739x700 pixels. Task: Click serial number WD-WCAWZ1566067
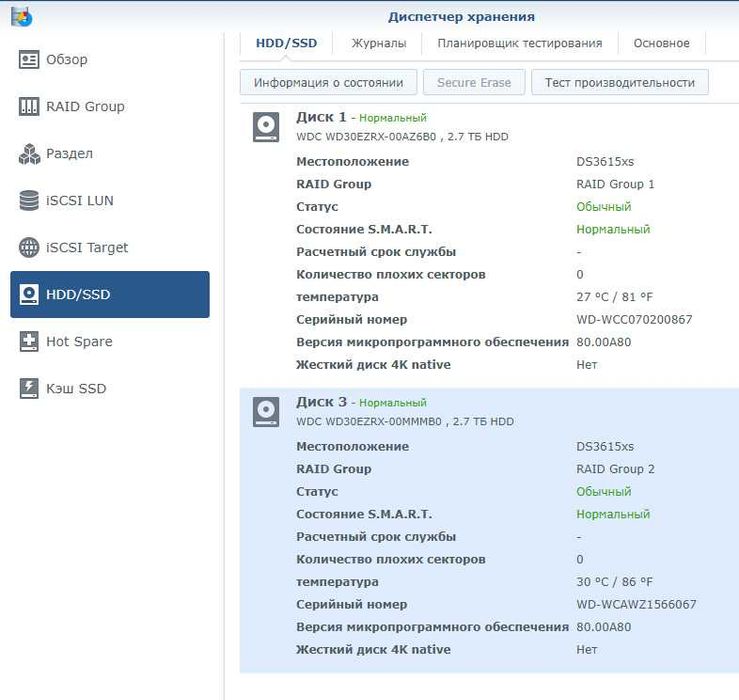(636, 604)
